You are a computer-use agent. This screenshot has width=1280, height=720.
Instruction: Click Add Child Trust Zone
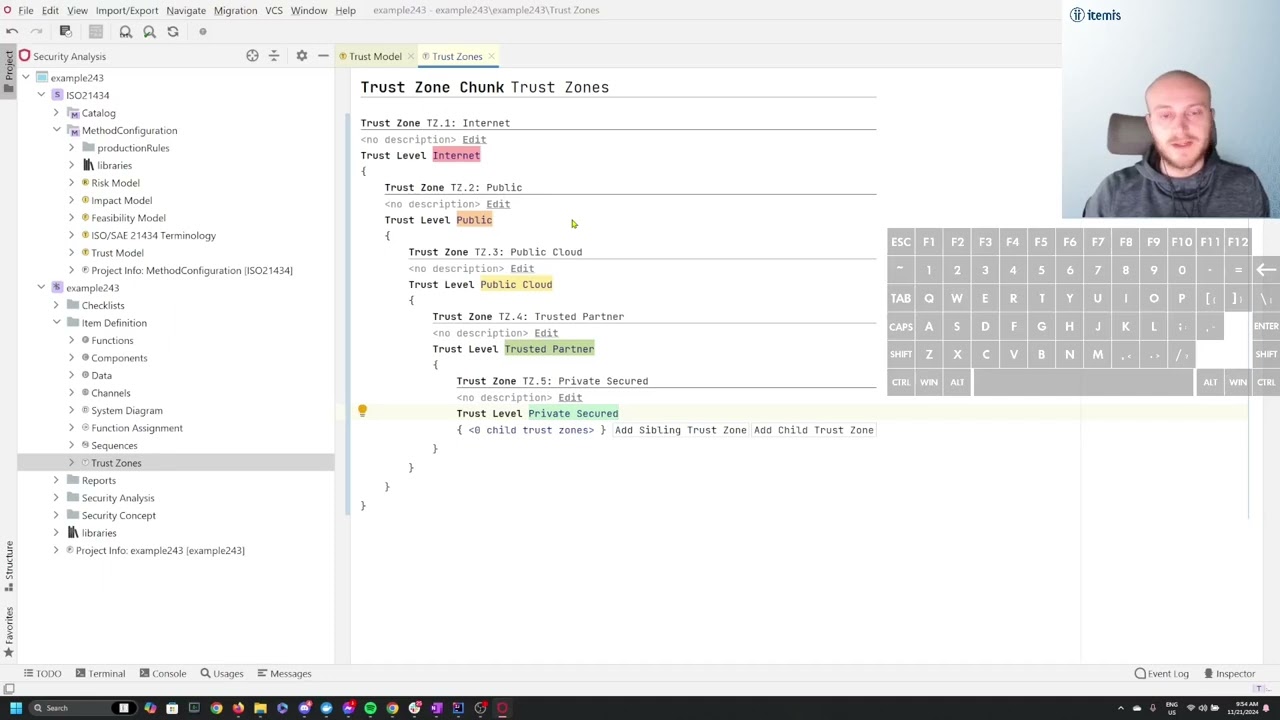pos(814,430)
